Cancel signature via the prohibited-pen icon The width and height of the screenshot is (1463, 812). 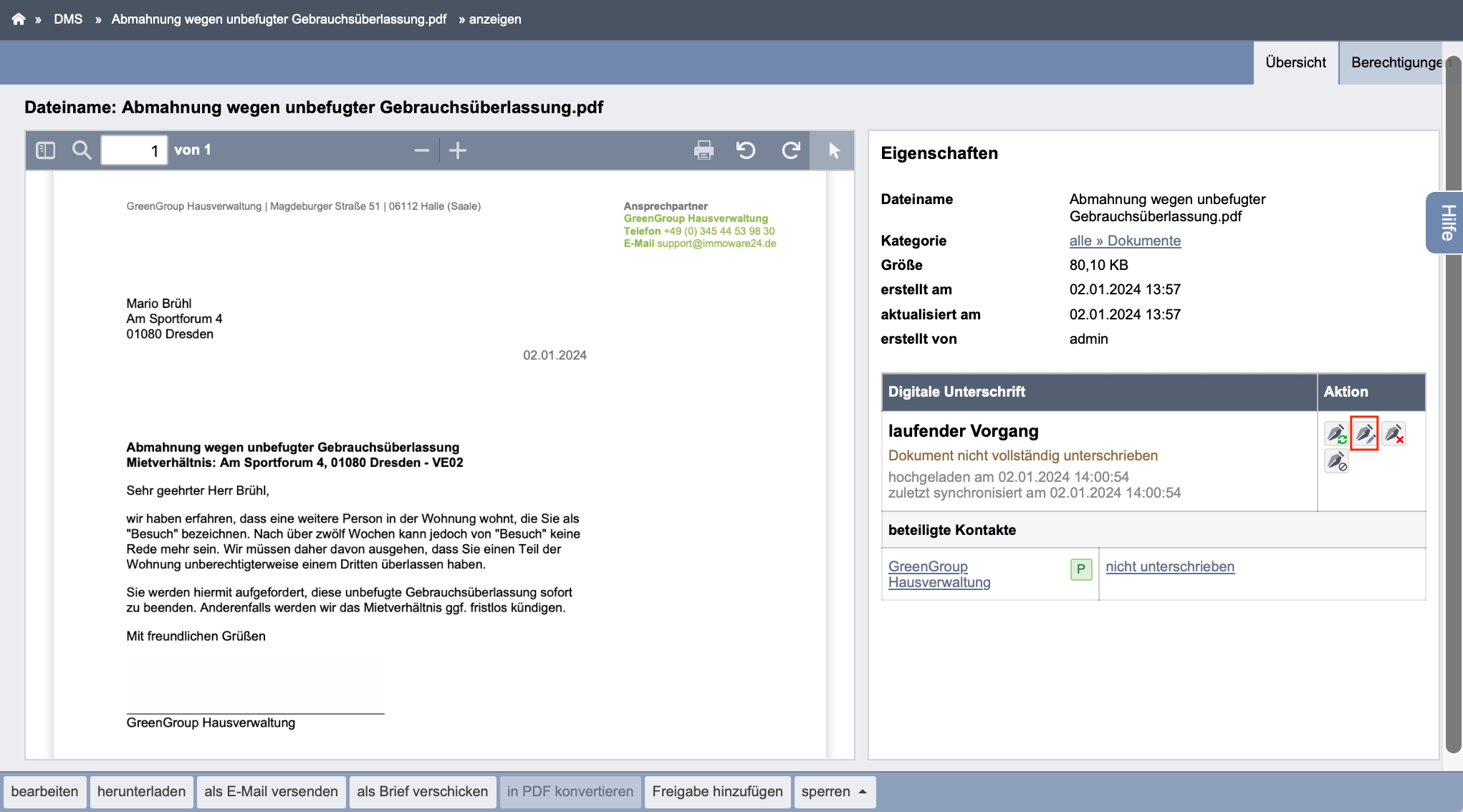(x=1336, y=461)
